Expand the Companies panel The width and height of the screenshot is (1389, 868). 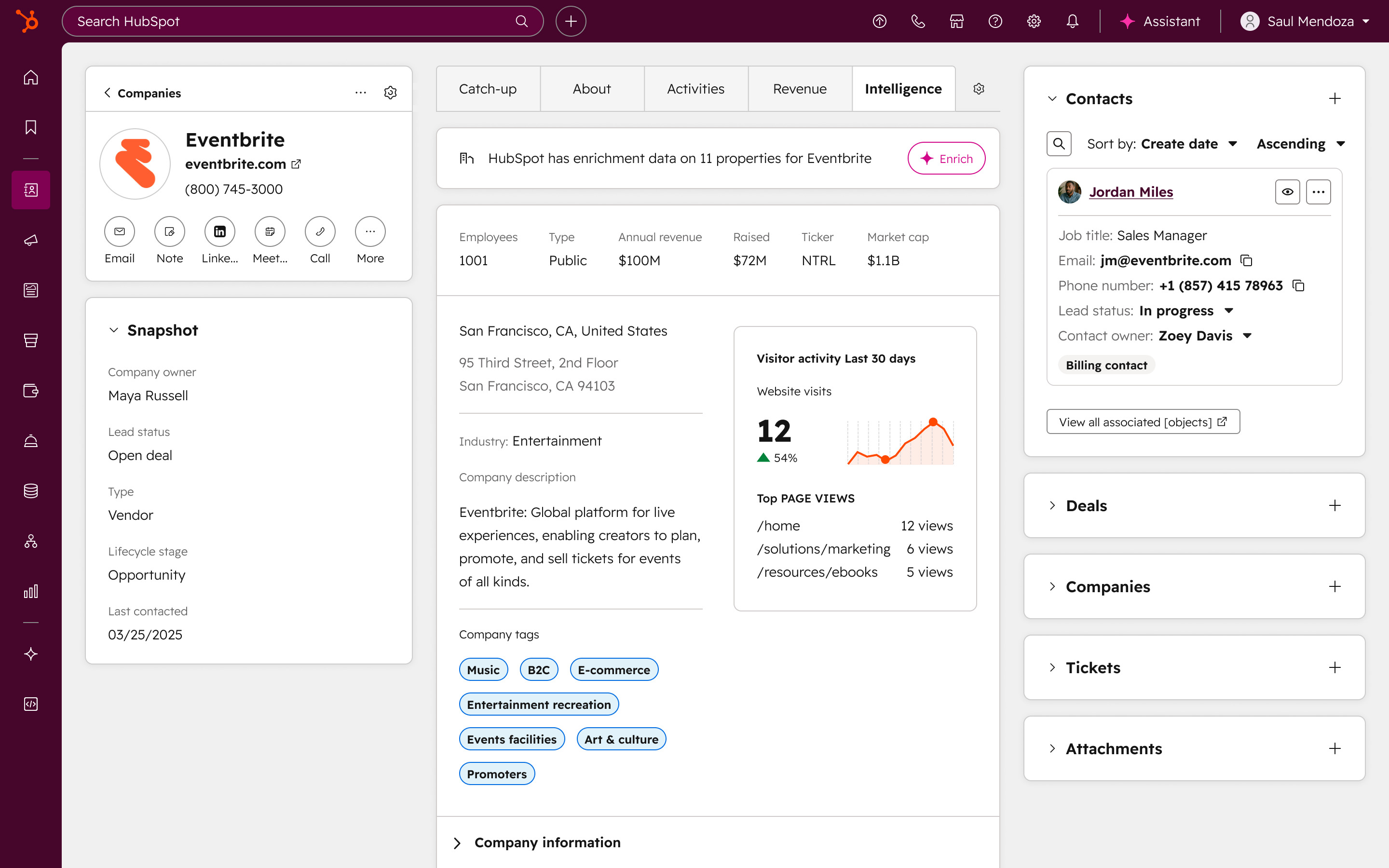(1052, 586)
